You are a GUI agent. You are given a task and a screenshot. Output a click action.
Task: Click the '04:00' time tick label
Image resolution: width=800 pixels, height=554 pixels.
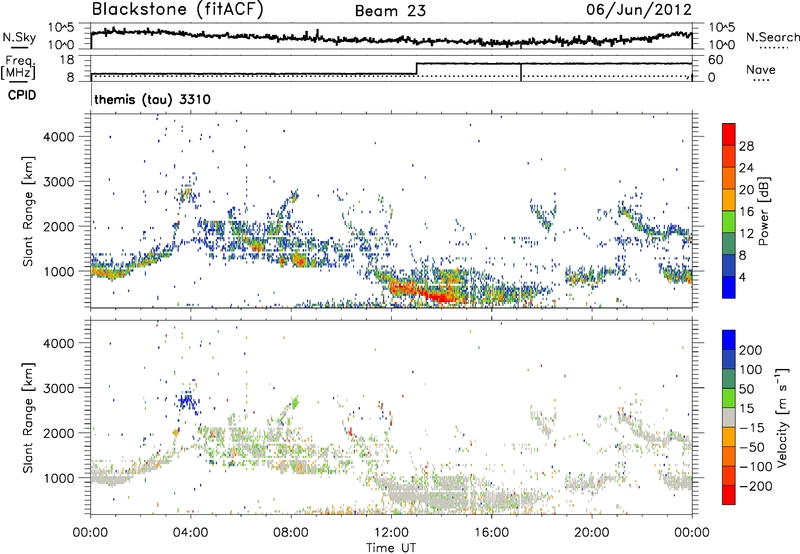coord(191,533)
